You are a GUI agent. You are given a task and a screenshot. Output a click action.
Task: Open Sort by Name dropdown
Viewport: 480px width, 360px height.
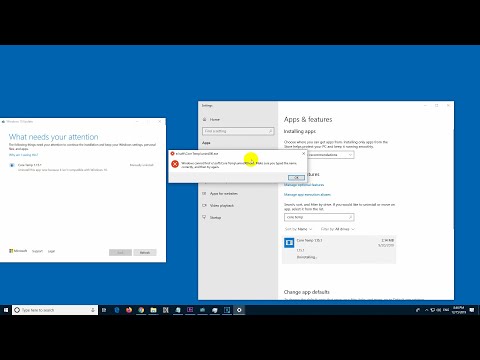[x=298, y=229]
